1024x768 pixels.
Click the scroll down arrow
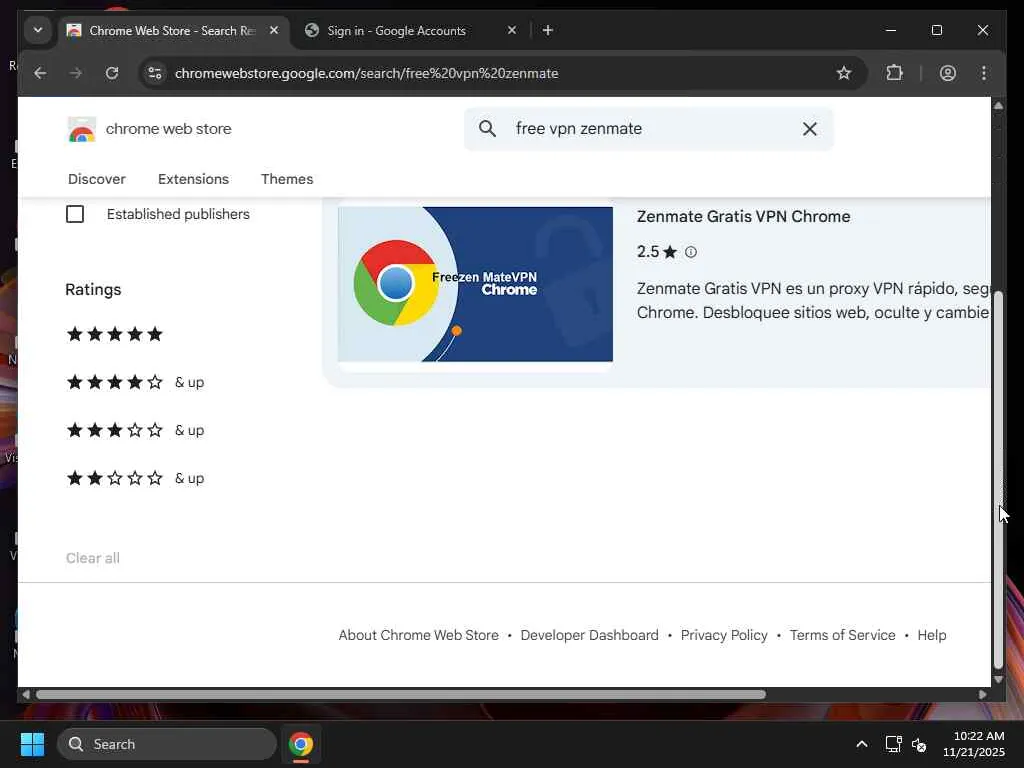click(998, 679)
